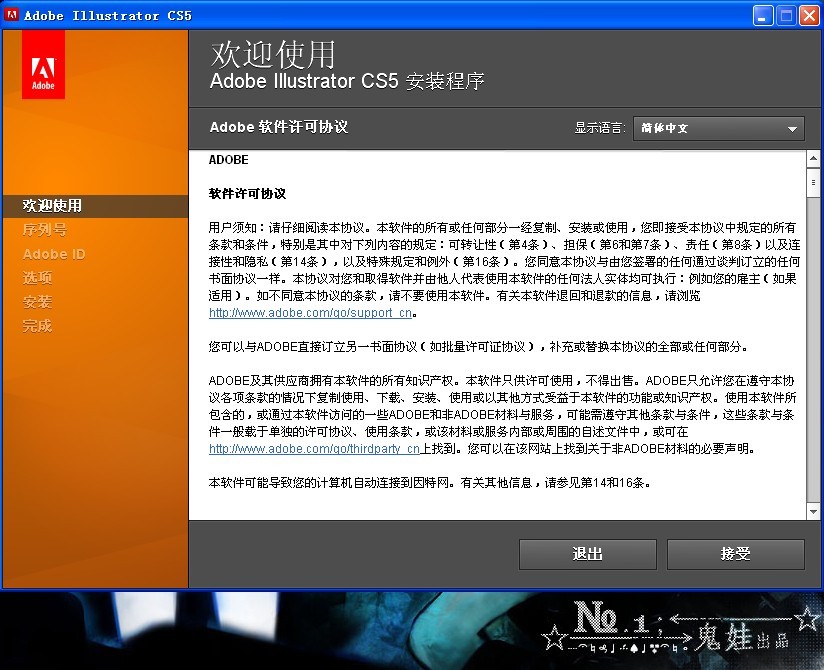The width and height of the screenshot is (824, 670).
Task: Open the 显示语言 language dropdown
Action: coord(718,128)
